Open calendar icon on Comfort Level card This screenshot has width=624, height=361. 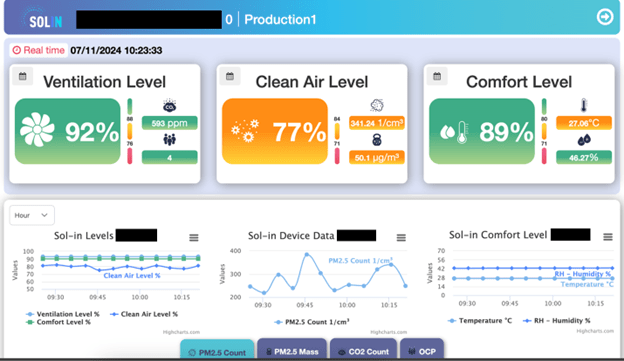(x=437, y=76)
